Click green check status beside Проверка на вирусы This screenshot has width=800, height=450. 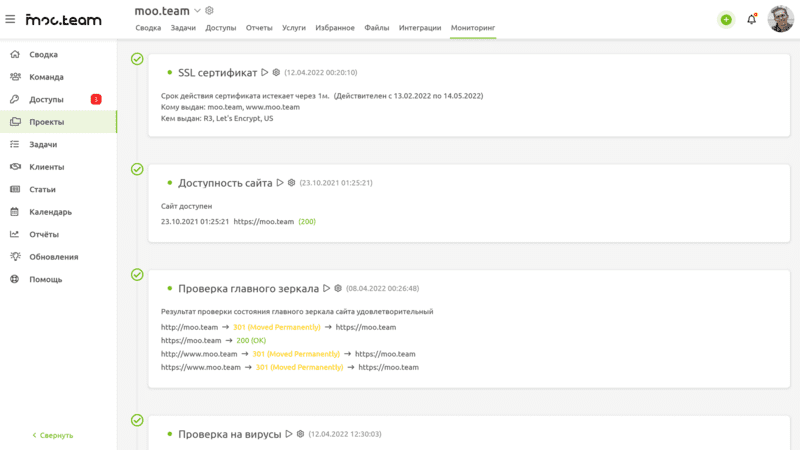pyautogui.click(x=137, y=420)
